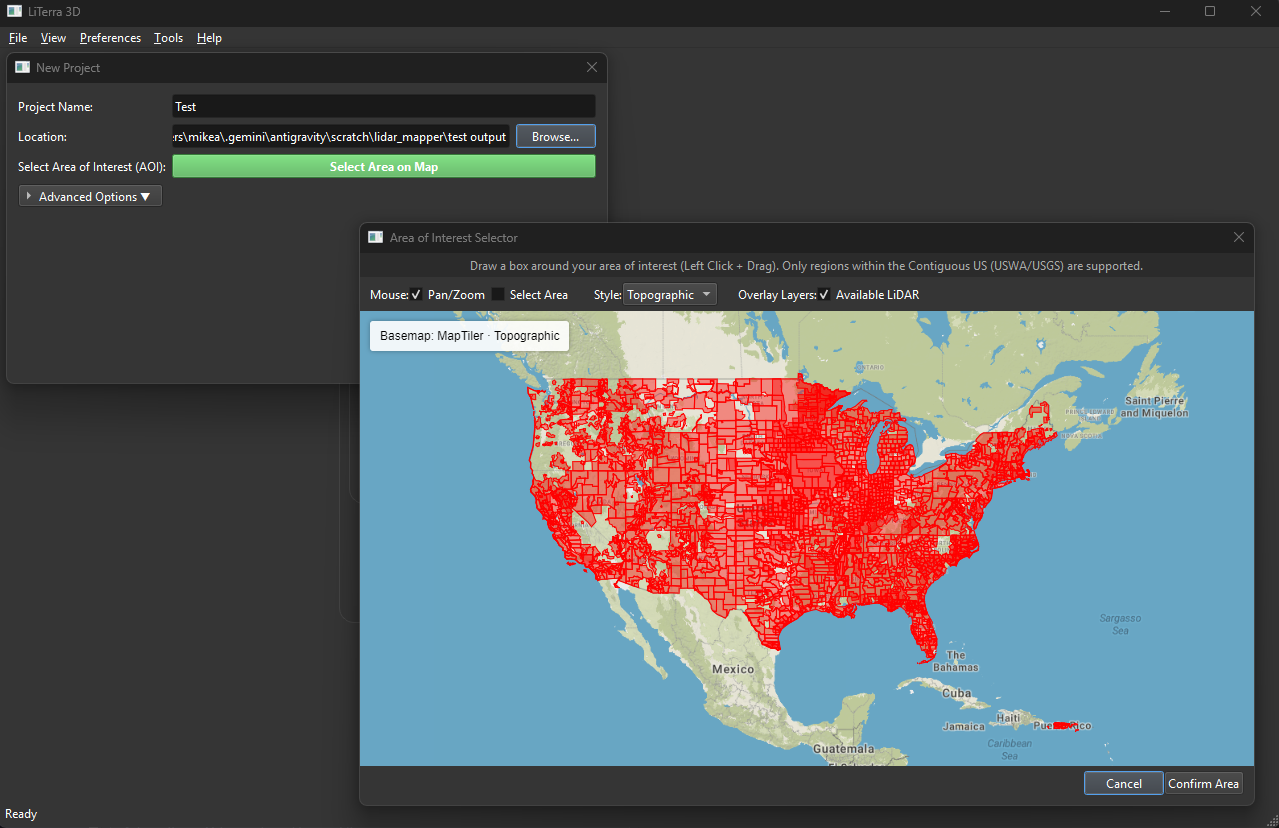1279x828 pixels.
Task: Enable the Select Area mouse mode
Action: (497, 294)
